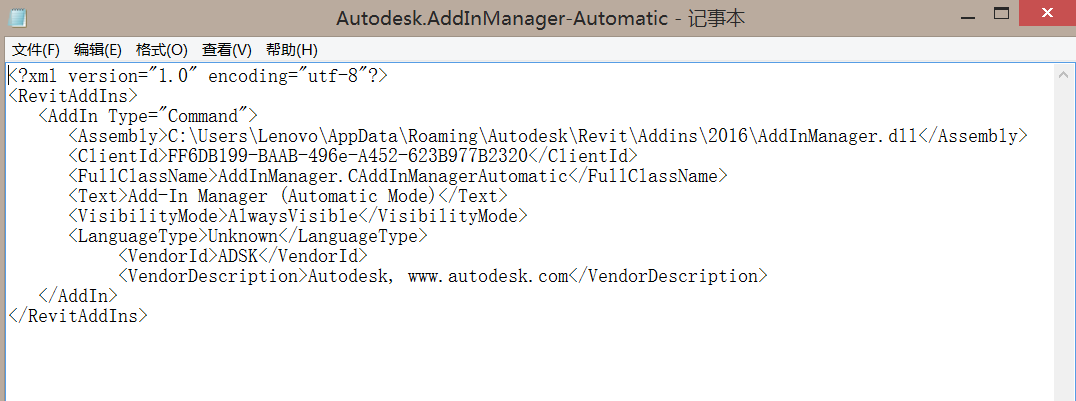Open the 文件(F) menu
1076x401 pixels.
pos(36,50)
